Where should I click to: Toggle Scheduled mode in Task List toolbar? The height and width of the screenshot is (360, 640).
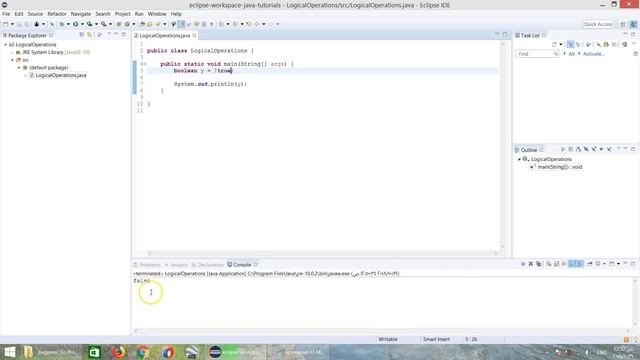578,44
